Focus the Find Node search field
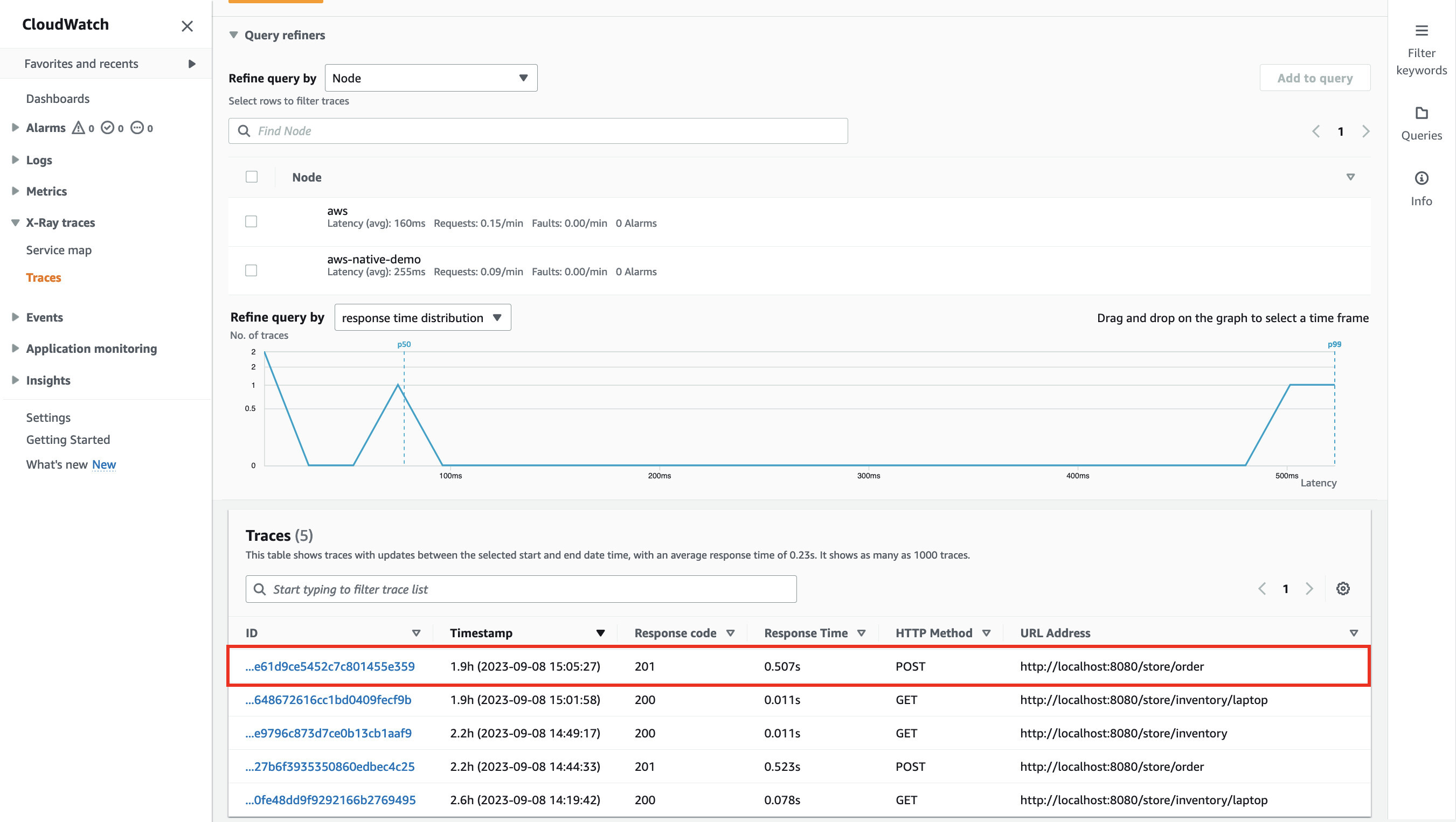1456x822 pixels. pyautogui.click(x=538, y=131)
